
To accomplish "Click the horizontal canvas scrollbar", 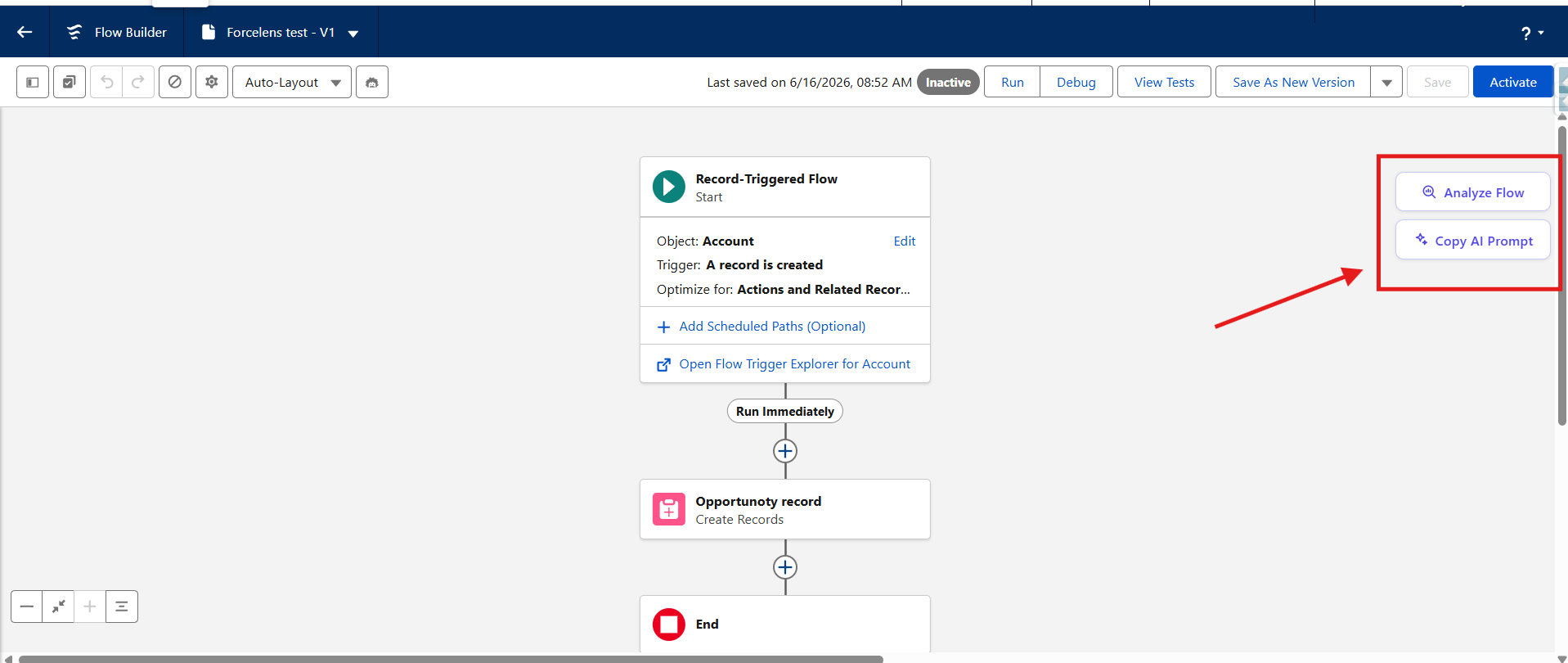I will click(x=450, y=658).
